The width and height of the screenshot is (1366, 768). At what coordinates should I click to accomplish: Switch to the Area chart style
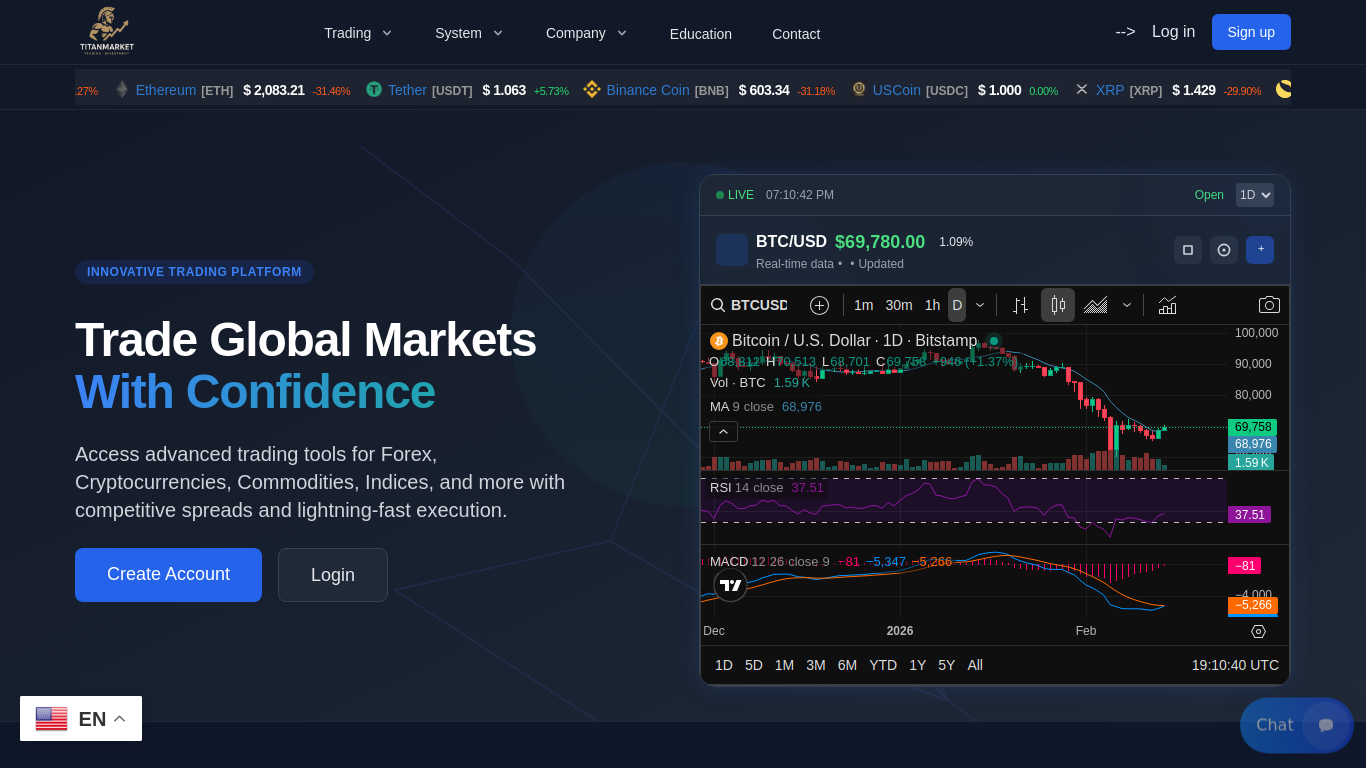[1095, 305]
